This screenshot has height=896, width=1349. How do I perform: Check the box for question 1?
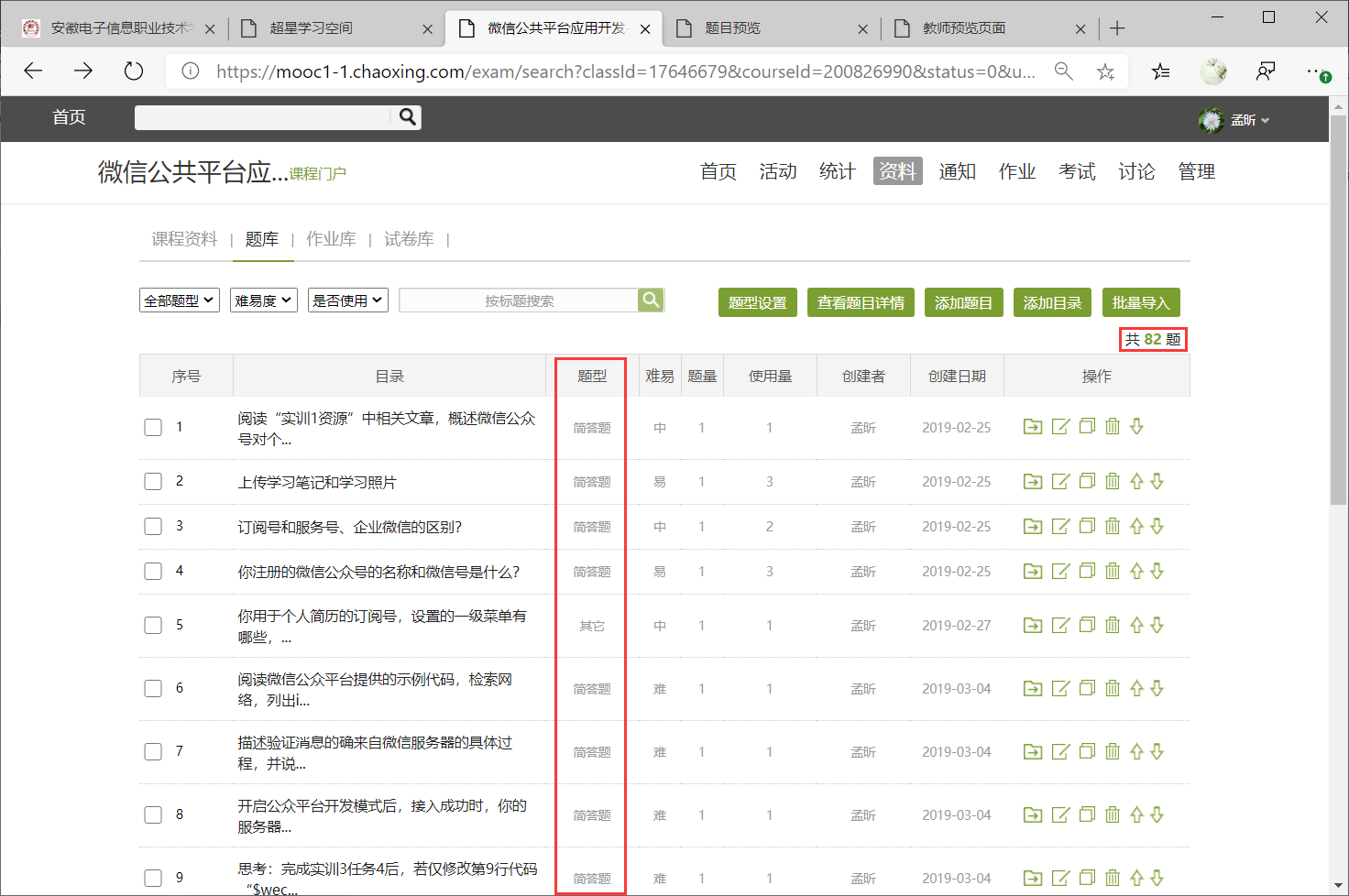[153, 427]
